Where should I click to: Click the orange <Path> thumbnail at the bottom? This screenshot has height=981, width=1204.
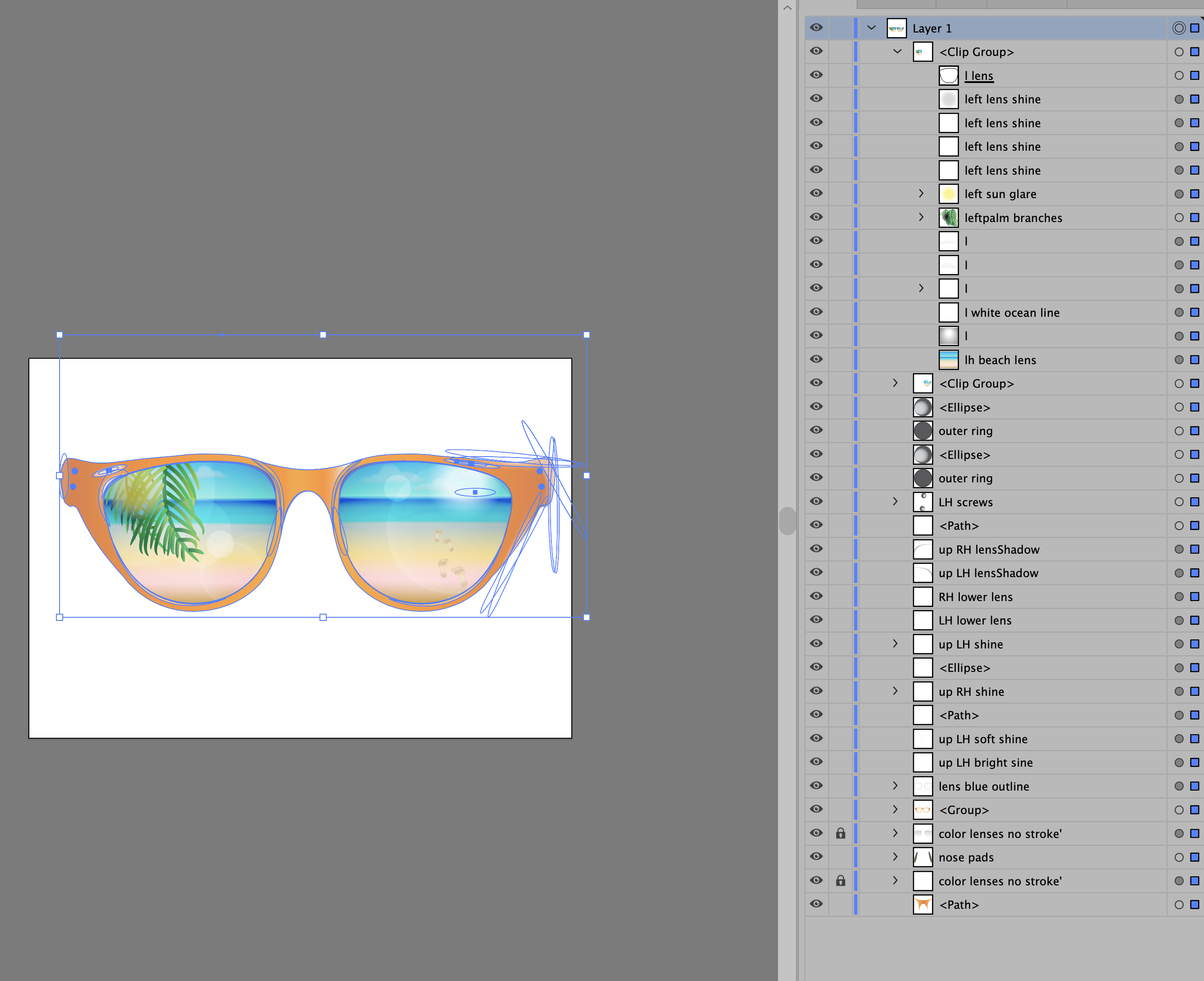pos(923,904)
